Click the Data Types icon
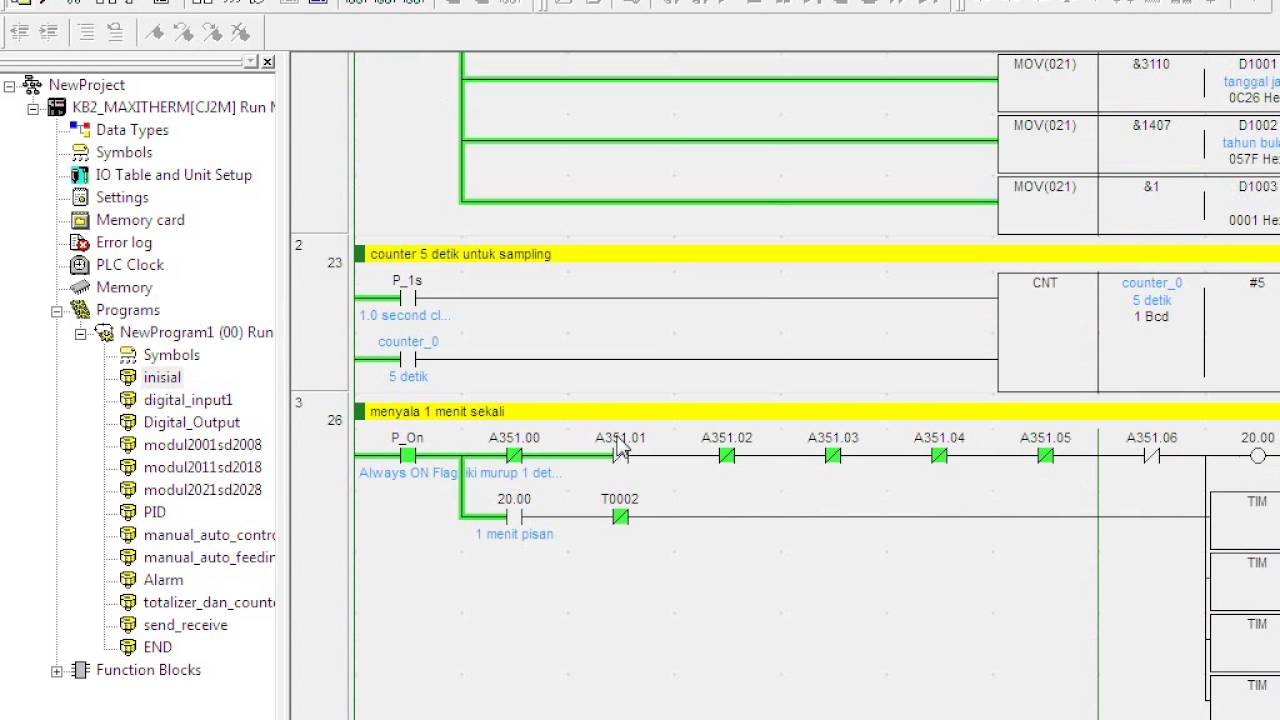The image size is (1280, 720). [x=80, y=129]
